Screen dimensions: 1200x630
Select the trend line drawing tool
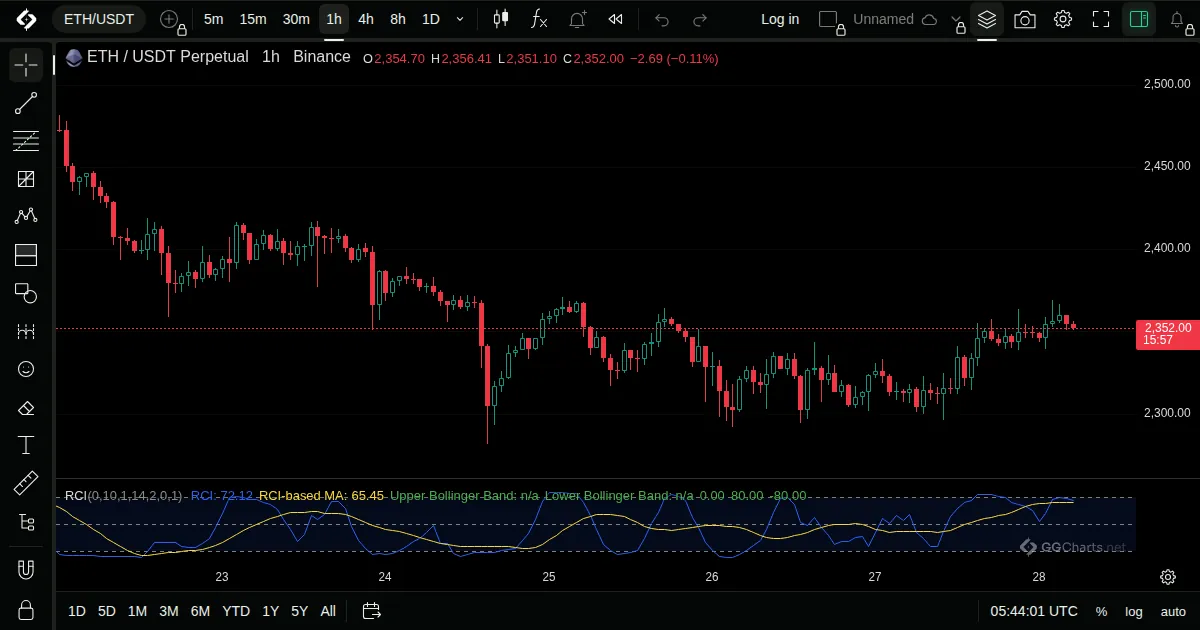click(x=26, y=103)
